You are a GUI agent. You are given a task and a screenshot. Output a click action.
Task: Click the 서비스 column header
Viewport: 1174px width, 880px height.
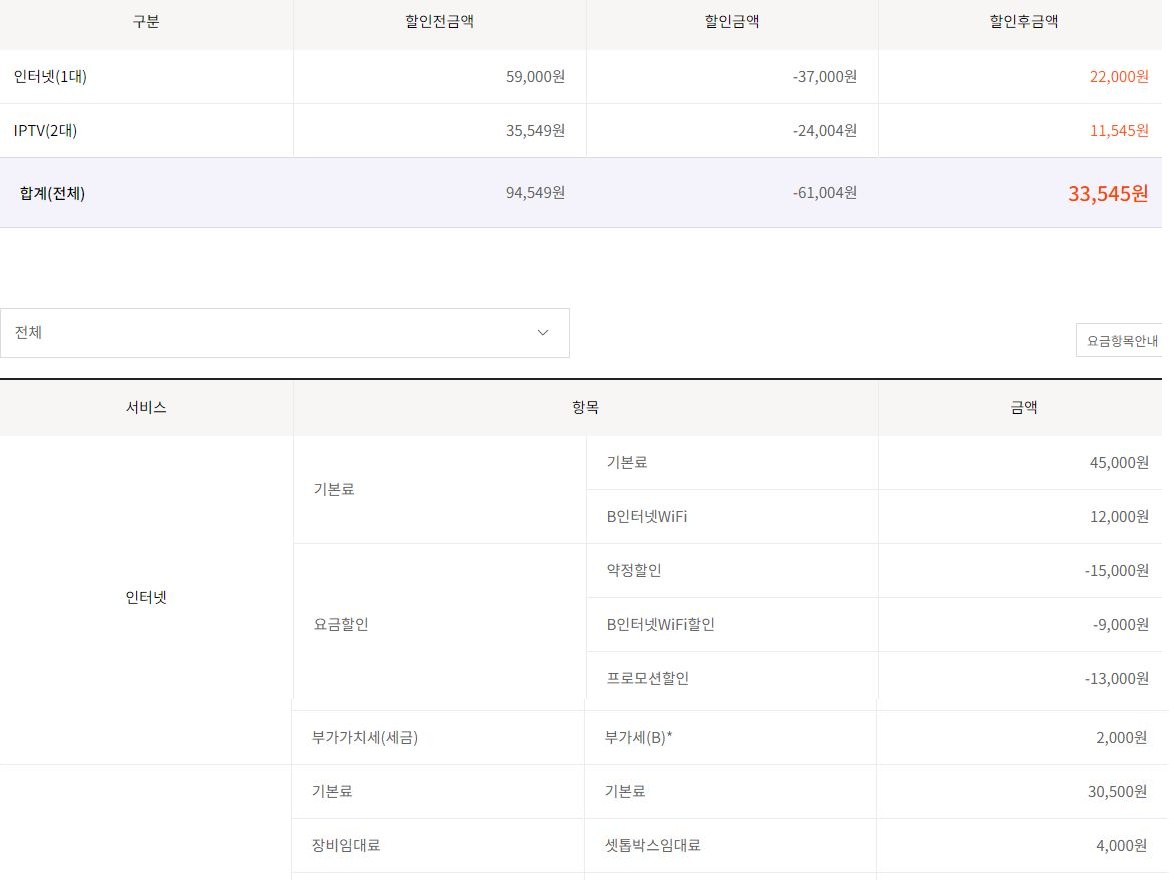pos(146,407)
